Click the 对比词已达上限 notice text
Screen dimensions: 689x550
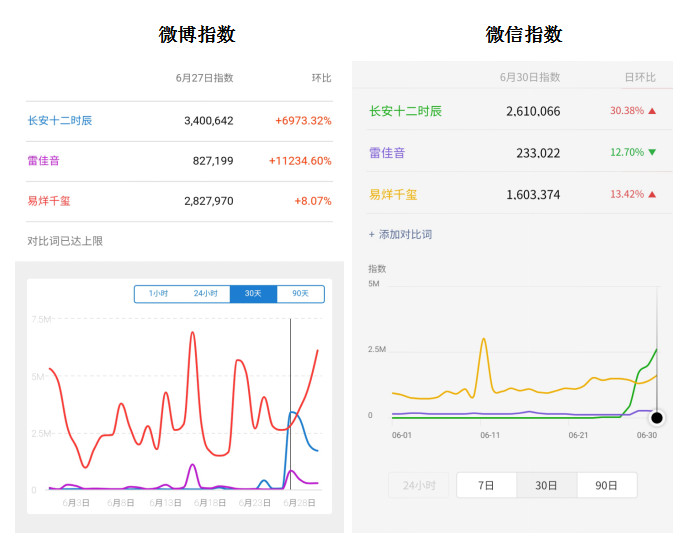click(x=65, y=241)
